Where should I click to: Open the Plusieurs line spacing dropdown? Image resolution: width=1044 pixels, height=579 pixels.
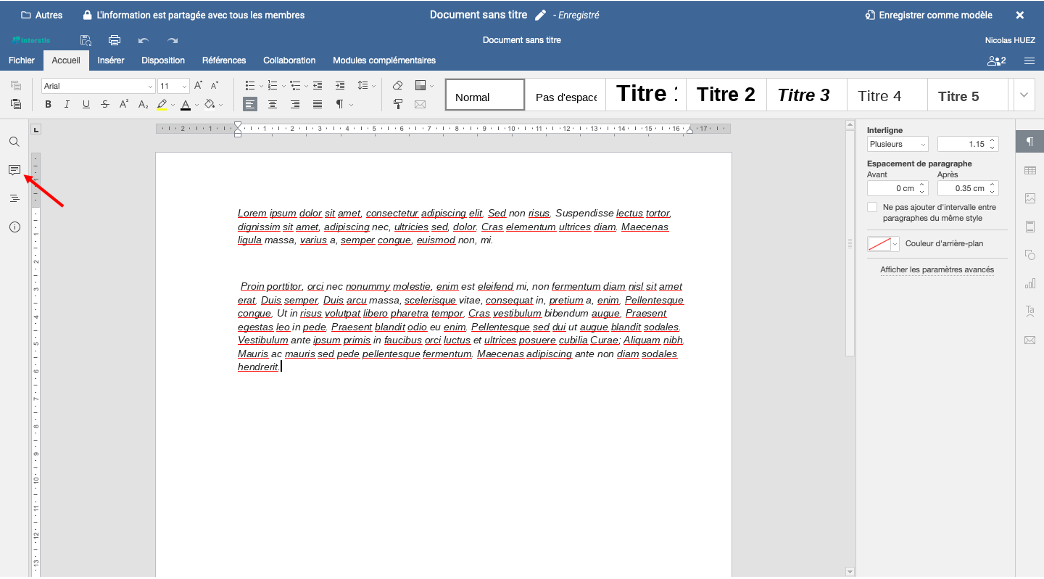[898, 144]
